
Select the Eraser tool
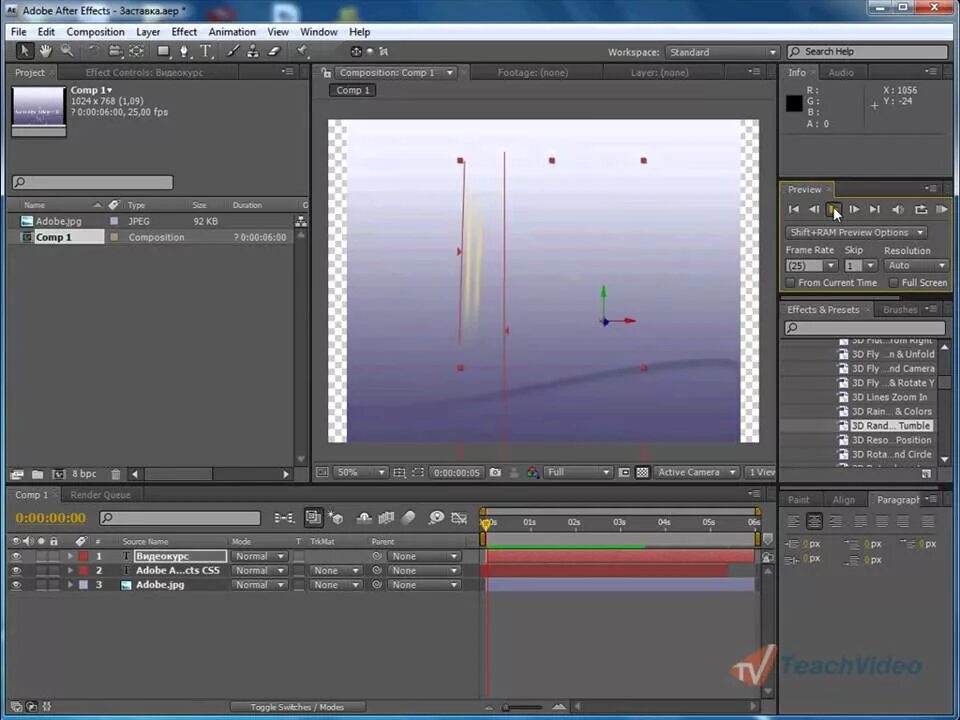coord(274,51)
